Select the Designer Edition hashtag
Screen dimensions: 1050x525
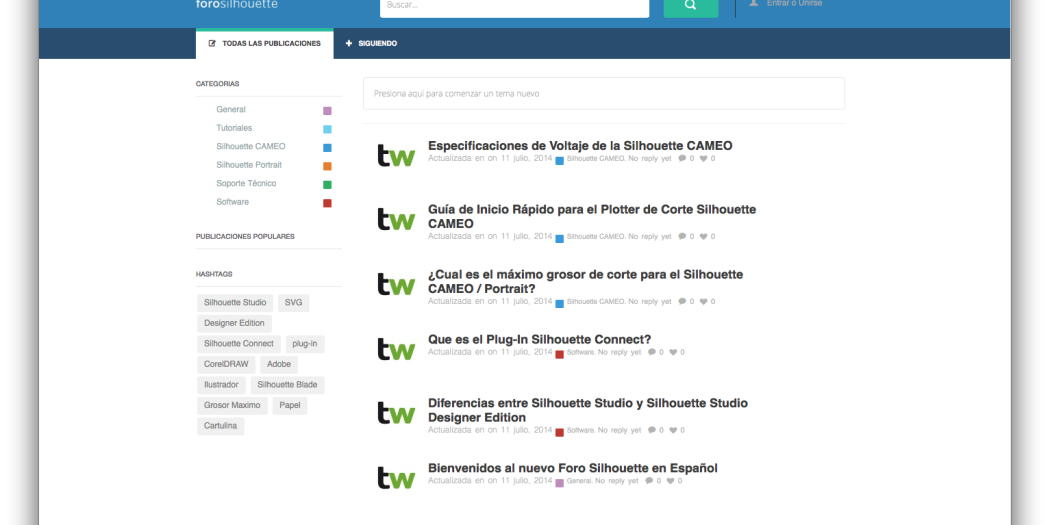pos(234,323)
